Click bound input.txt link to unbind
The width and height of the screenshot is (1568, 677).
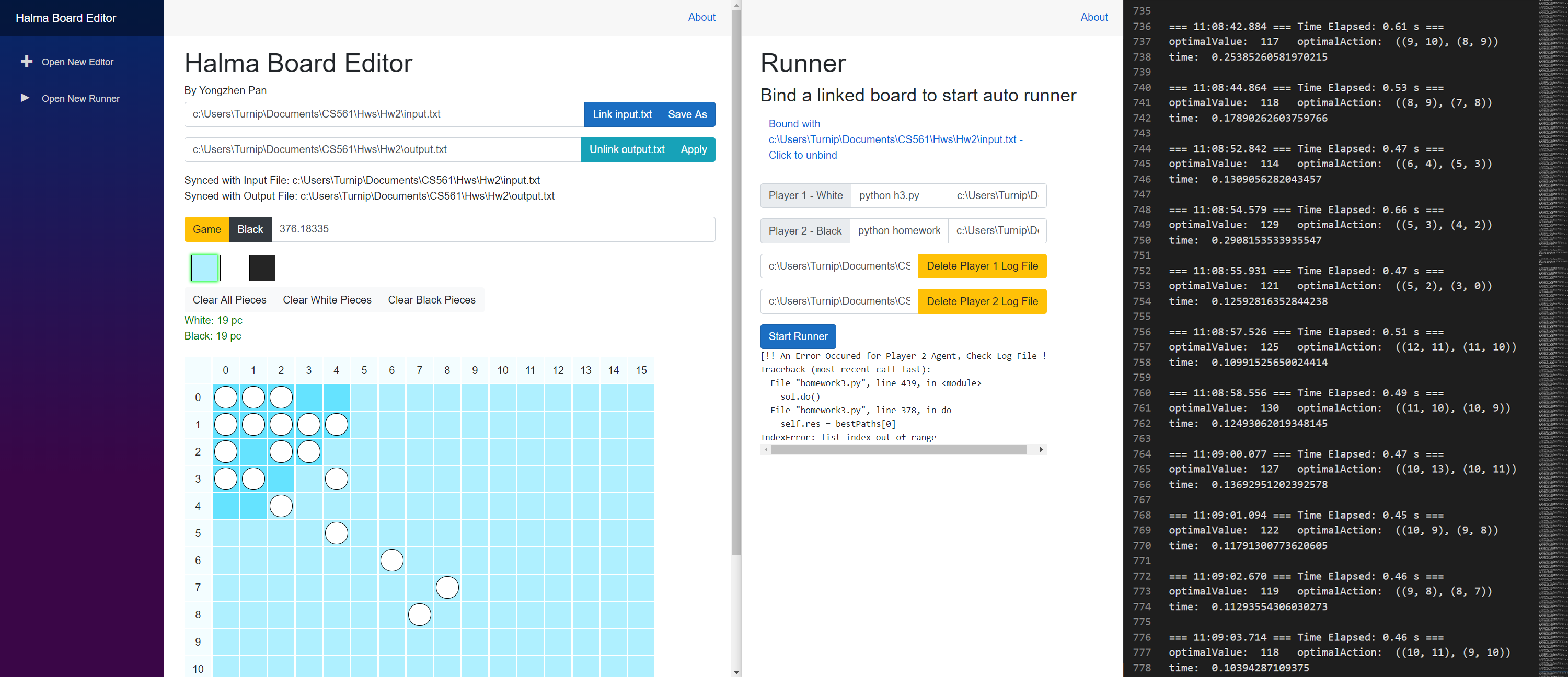[895, 139]
